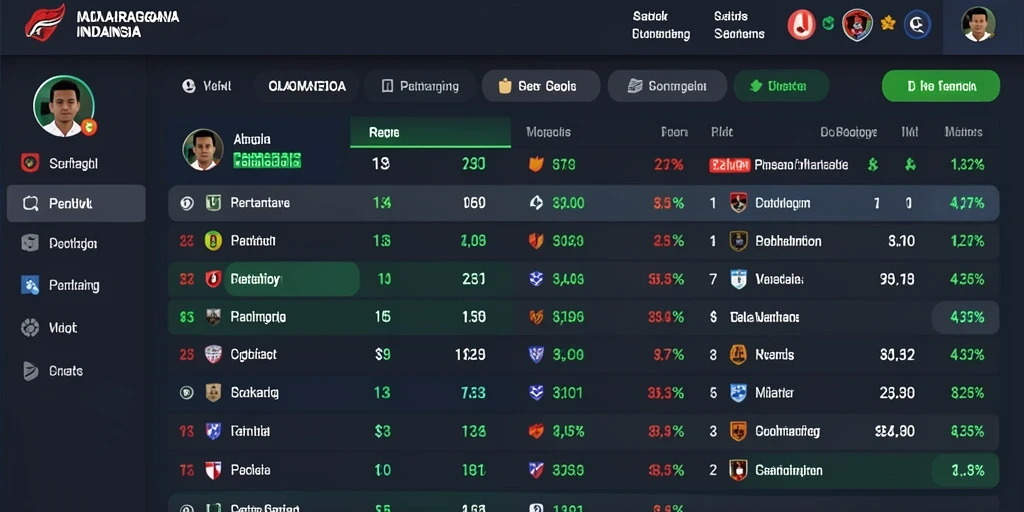Image resolution: width=1024 pixels, height=512 pixels.
Task: Select the highlighted Rretatioy team row
Action: click(583, 280)
